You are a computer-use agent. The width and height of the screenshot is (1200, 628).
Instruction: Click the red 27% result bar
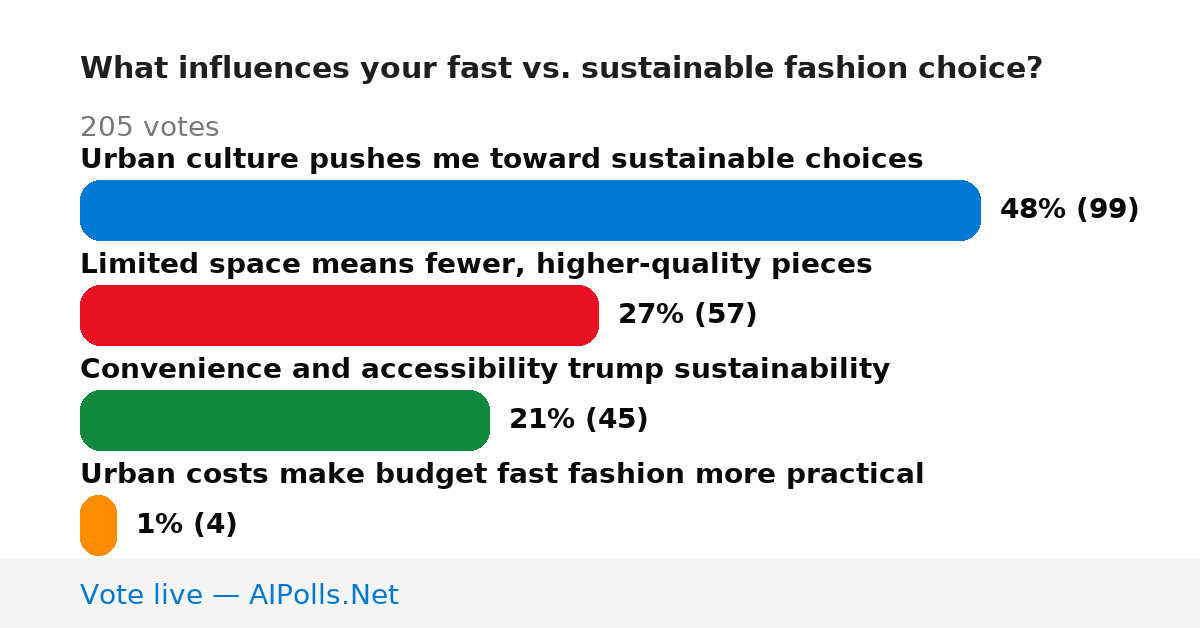[x=339, y=315]
